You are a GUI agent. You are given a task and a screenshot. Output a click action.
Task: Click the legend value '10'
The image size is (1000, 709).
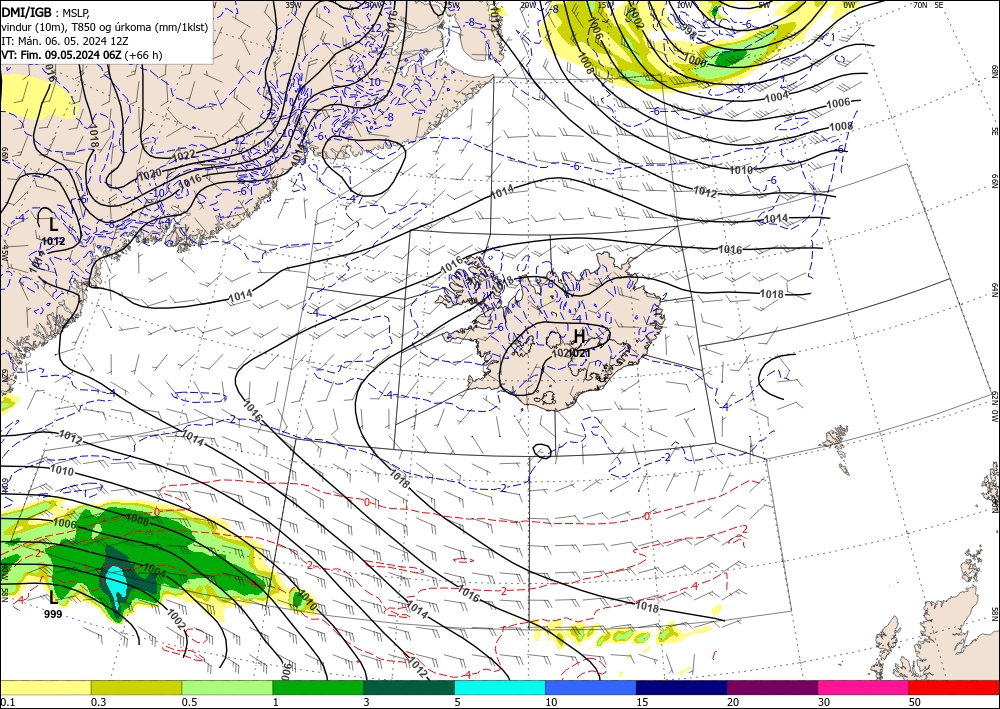coord(551,702)
